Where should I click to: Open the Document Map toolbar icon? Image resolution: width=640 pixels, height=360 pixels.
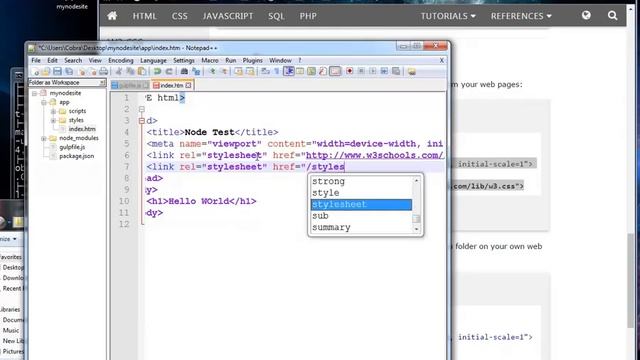pos(311,71)
